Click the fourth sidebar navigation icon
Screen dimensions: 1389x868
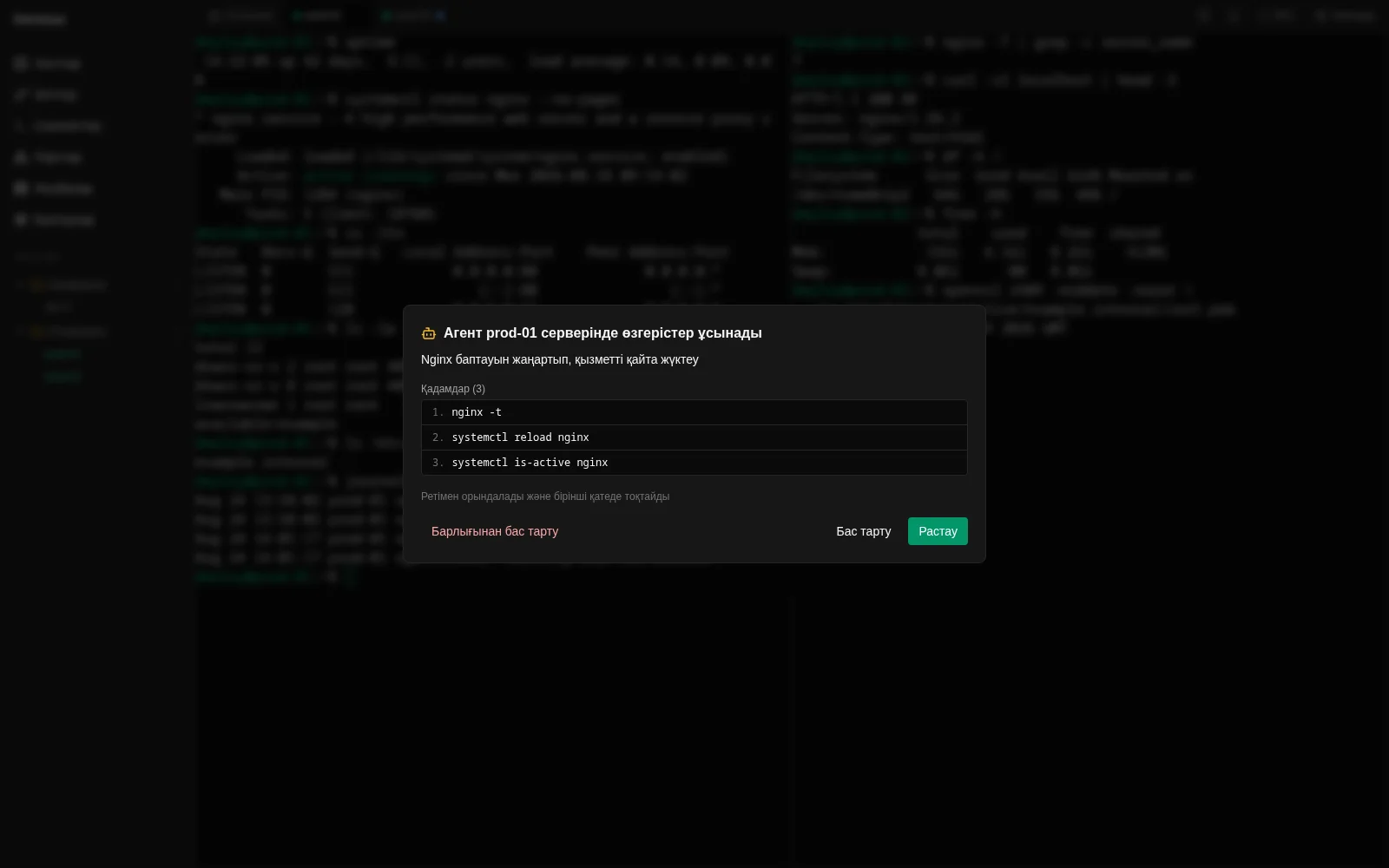(21, 157)
